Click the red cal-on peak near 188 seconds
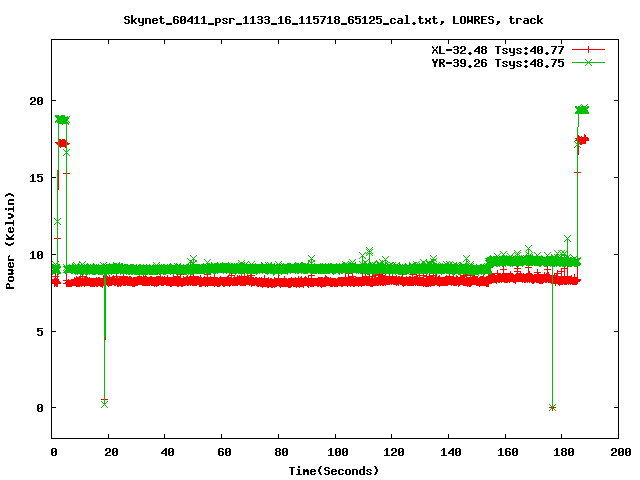640x480 pixels. click(x=582, y=140)
